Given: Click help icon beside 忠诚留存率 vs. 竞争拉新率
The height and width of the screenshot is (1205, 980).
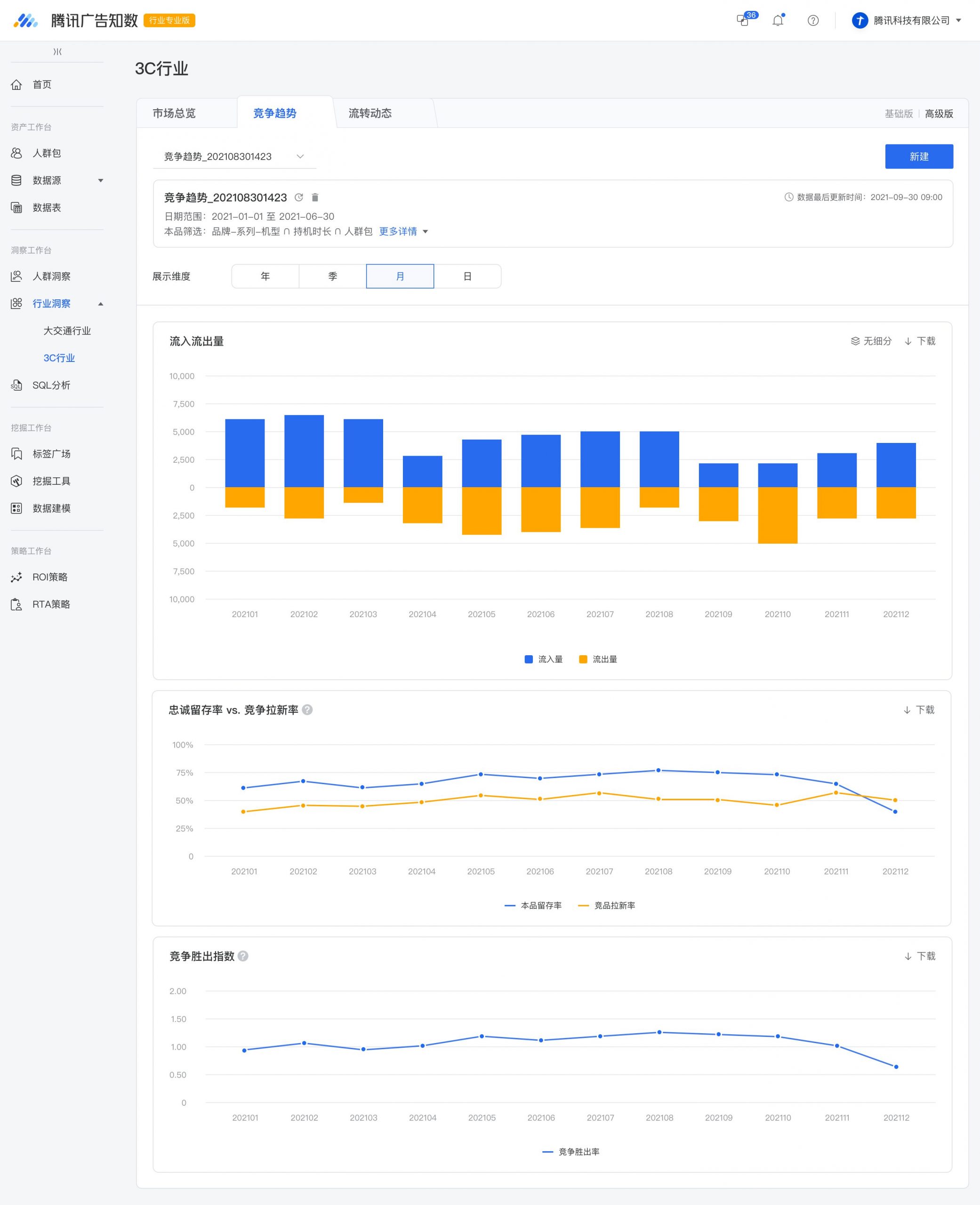Looking at the screenshot, I should coord(307,710).
